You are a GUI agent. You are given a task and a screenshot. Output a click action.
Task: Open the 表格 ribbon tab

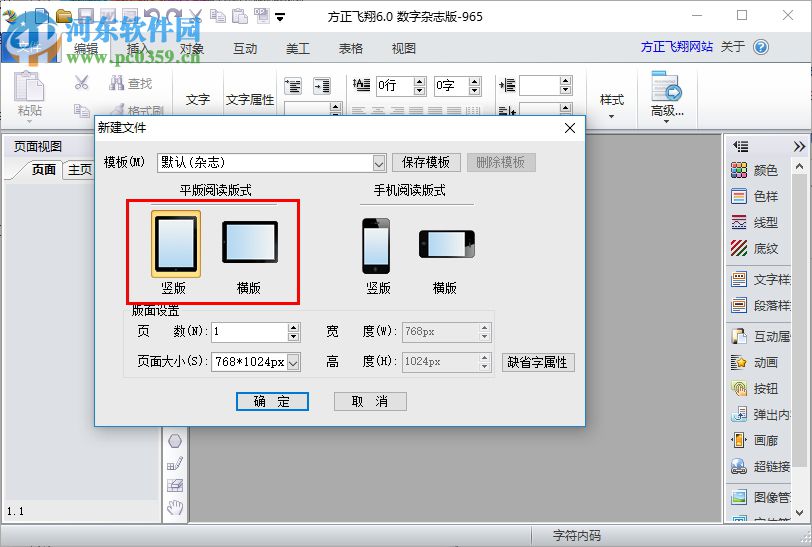(351, 49)
